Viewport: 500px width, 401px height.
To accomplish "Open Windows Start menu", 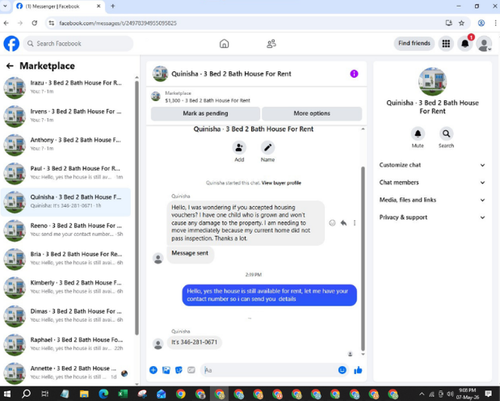I will [7, 394].
